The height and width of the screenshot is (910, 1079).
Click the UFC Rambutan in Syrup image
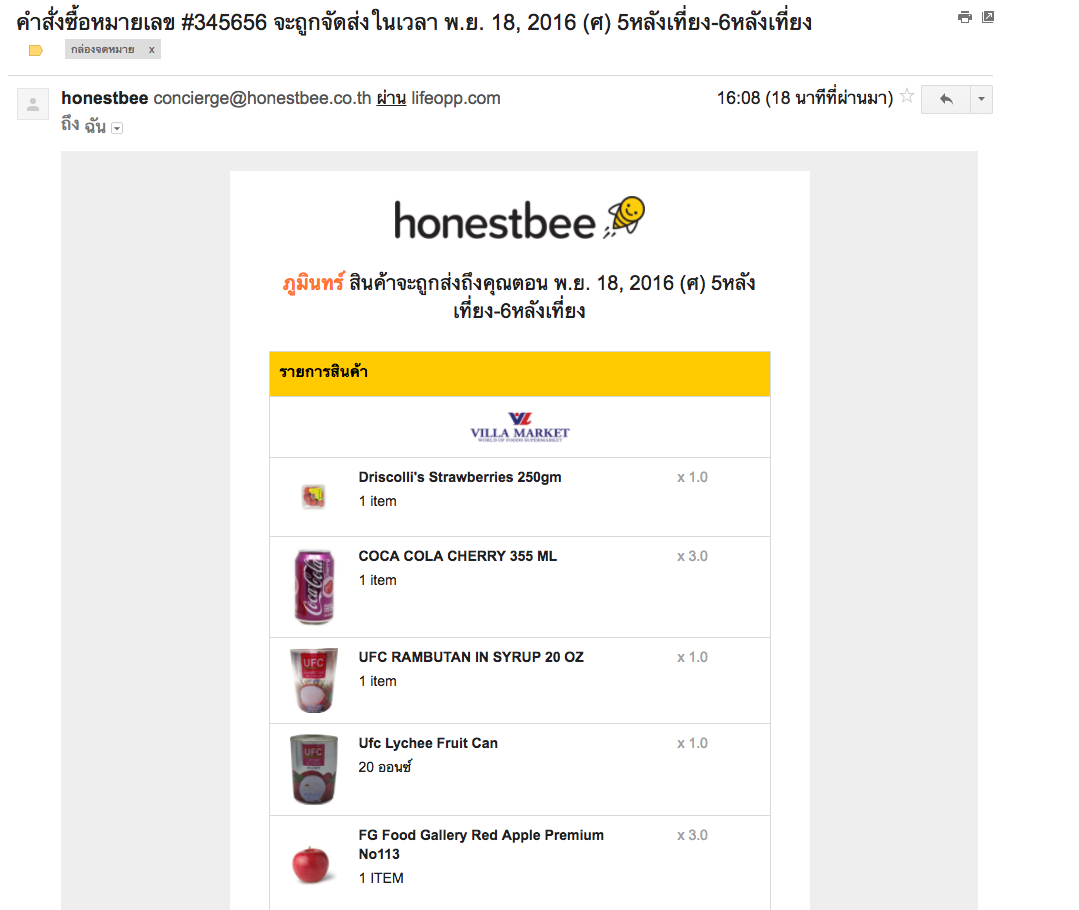click(313, 680)
